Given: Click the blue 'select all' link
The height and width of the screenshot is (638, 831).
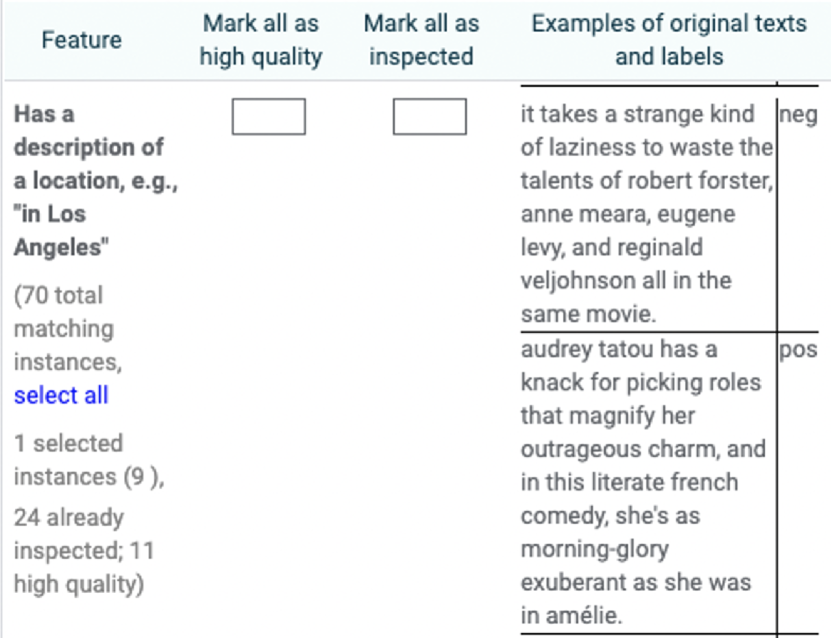Looking at the screenshot, I should (x=61, y=395).
